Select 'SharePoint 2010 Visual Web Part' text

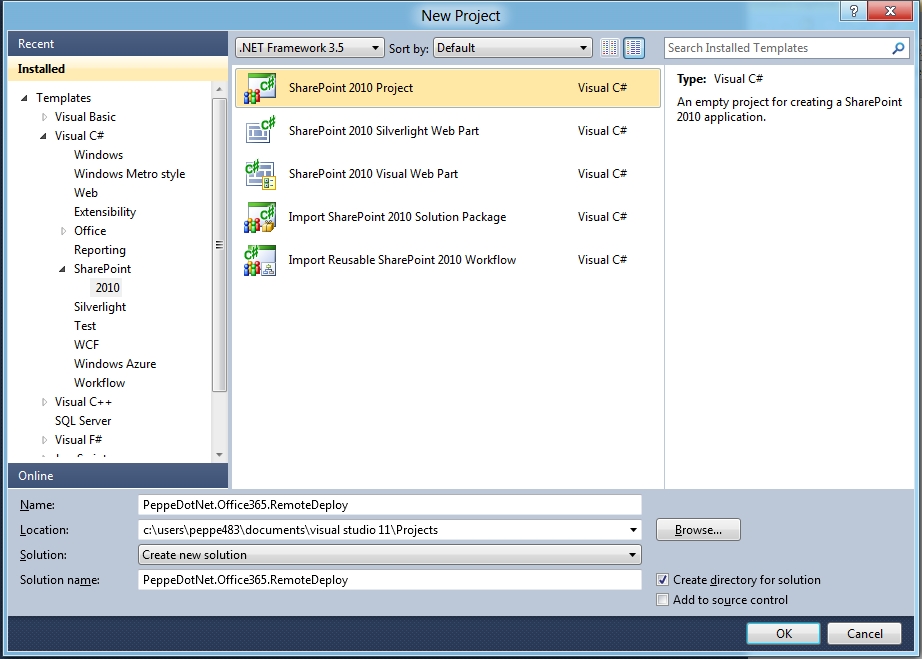click(373, 174)
